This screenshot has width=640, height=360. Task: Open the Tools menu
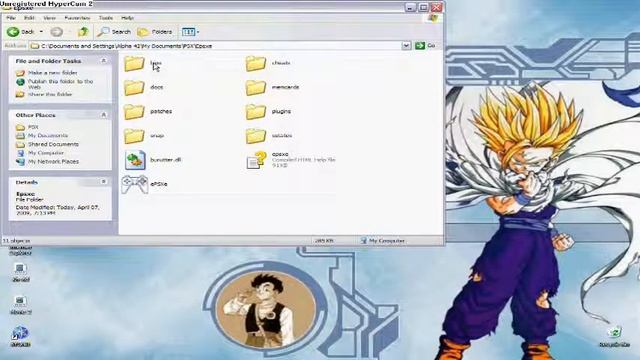click(106, 18)
